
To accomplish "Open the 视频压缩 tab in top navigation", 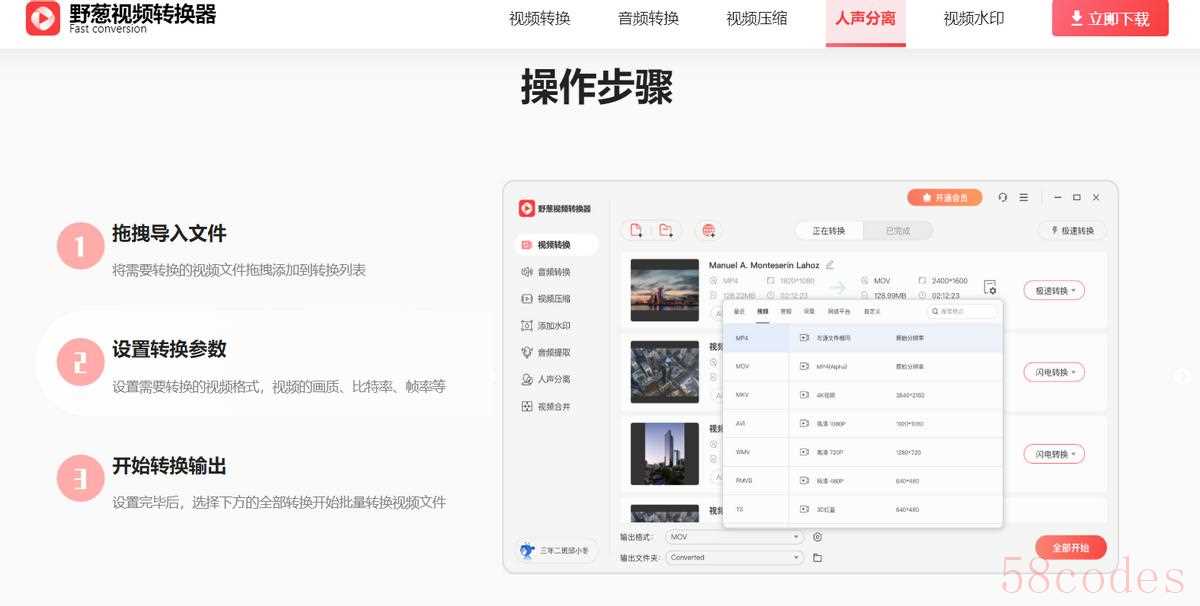I will (756, 18).
